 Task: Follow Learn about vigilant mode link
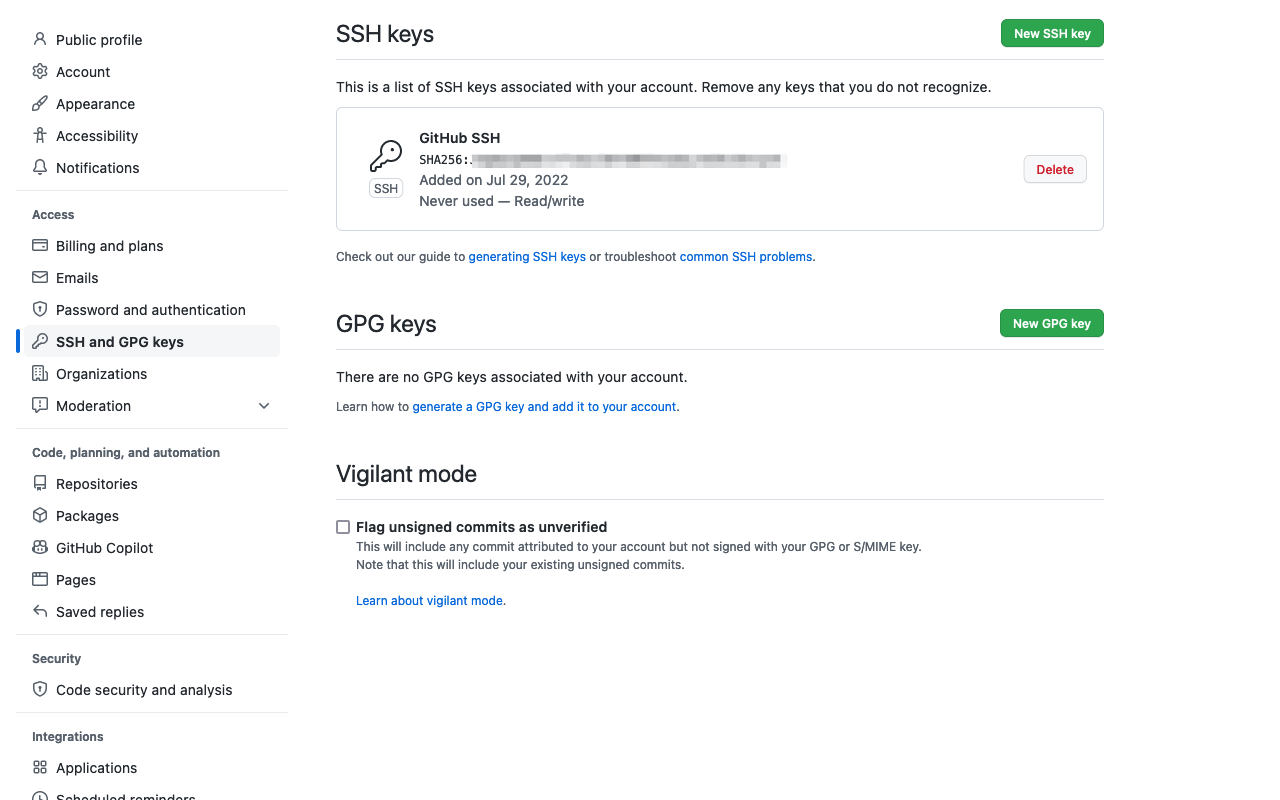coord(430,601)
